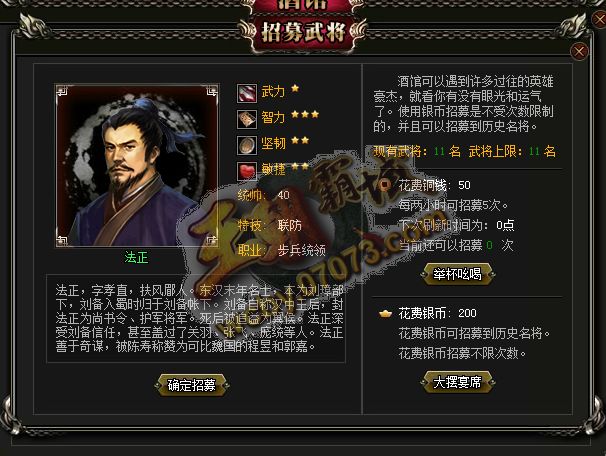
Task: Click the green 法正 name label
Action: [x=136, y=257]
